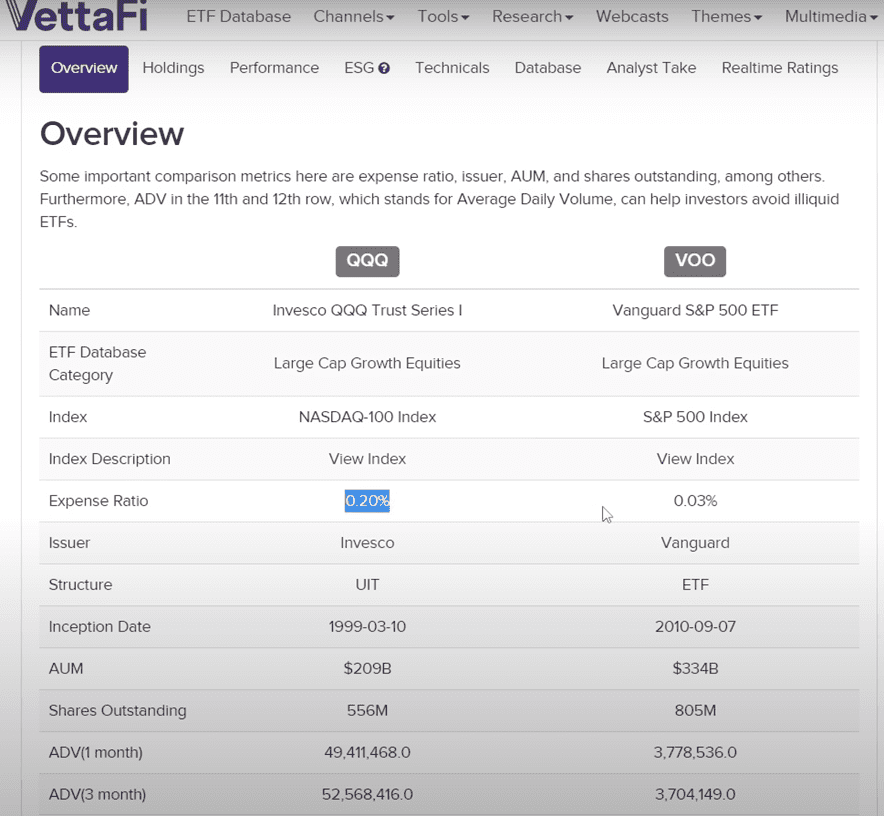The image size is (884, 816).
Task: Go to ETF Database in navigation
Action: coord(238,17)
